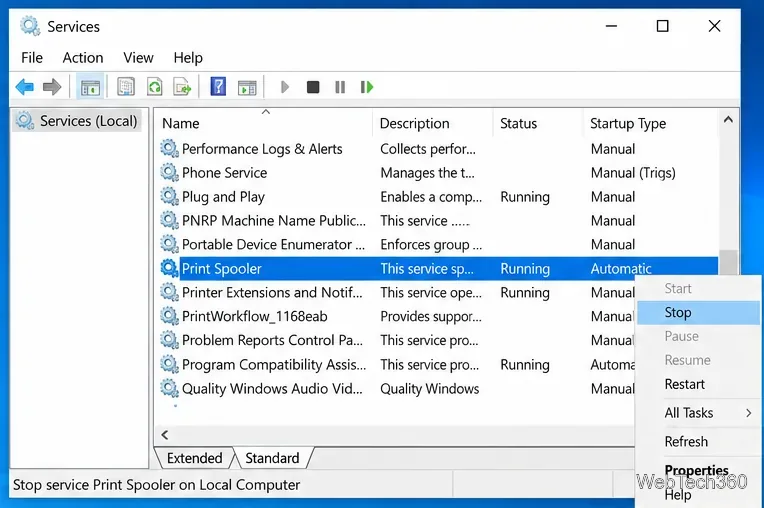
Task: Select Portable Device Enumerator service name
Action: pos(273,245)
